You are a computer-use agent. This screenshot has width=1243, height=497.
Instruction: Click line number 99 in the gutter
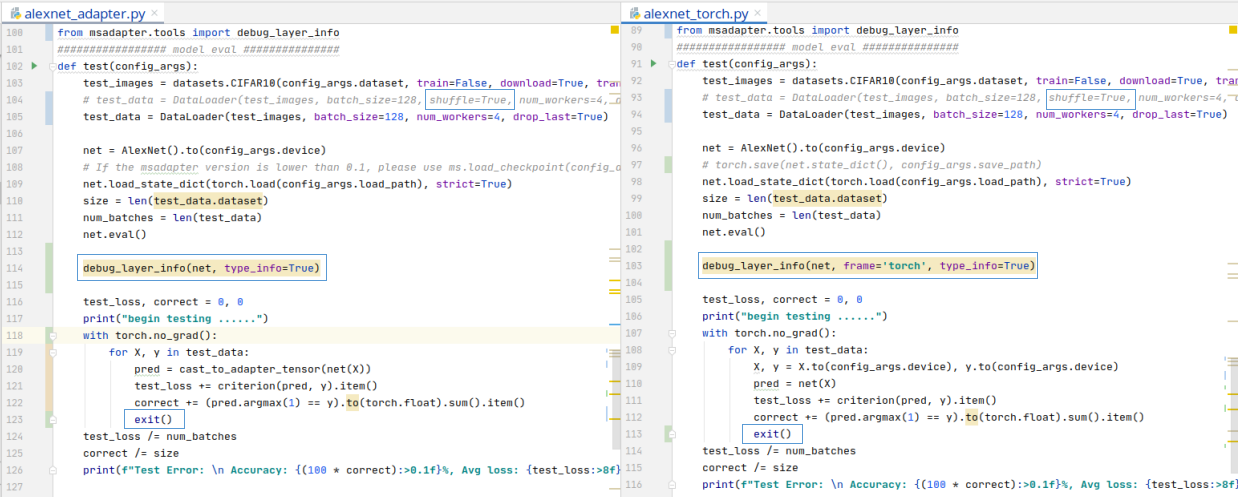coord(634,198)
